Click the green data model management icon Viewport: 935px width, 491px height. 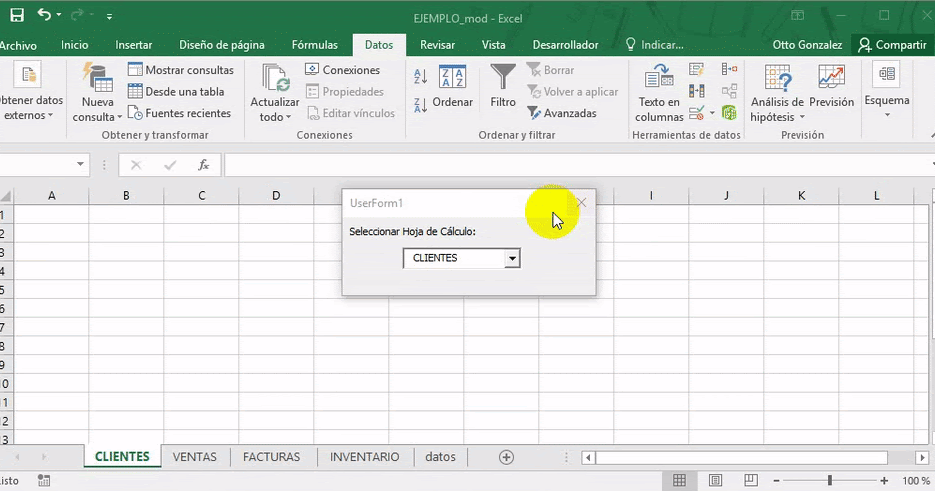click(729, 112)
